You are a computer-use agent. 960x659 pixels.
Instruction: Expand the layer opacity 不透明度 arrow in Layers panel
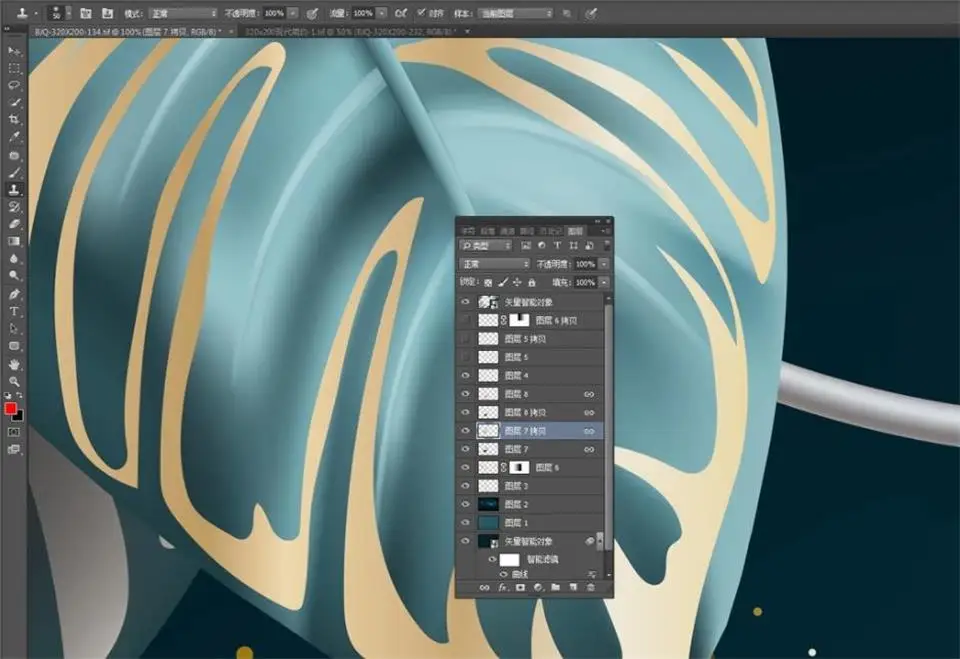(604, 264)
